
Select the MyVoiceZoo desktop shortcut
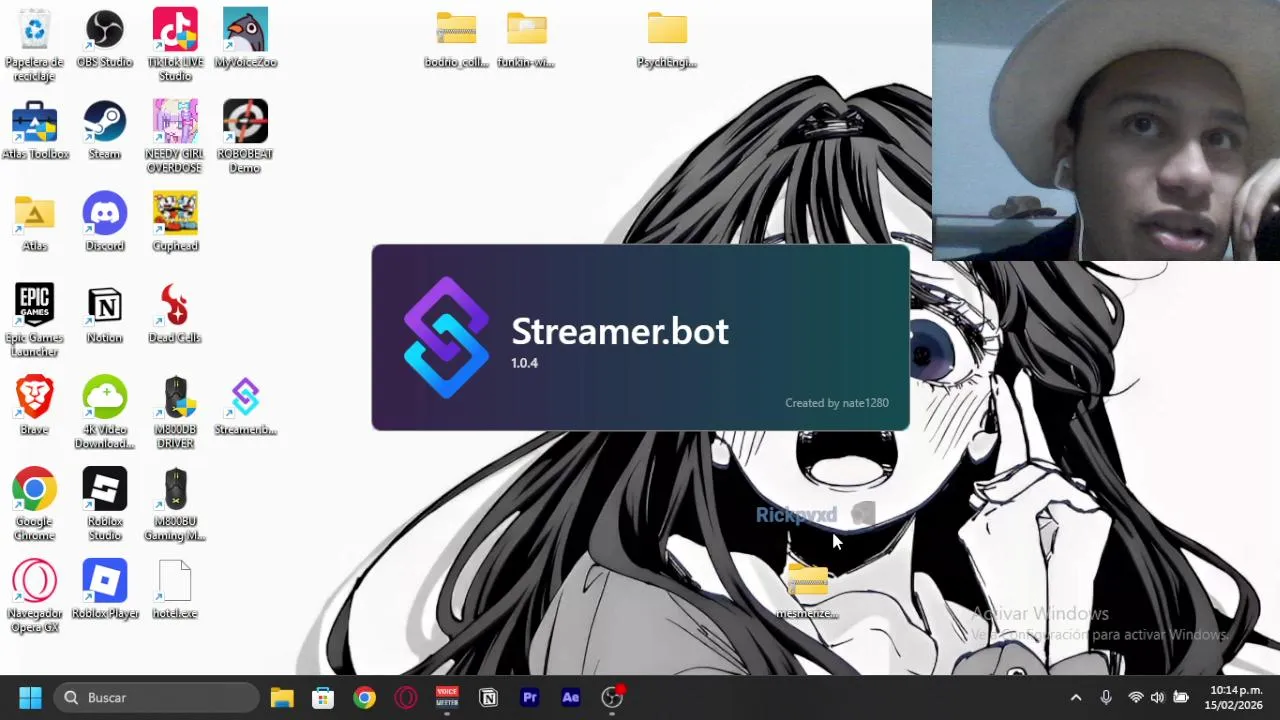245,38
